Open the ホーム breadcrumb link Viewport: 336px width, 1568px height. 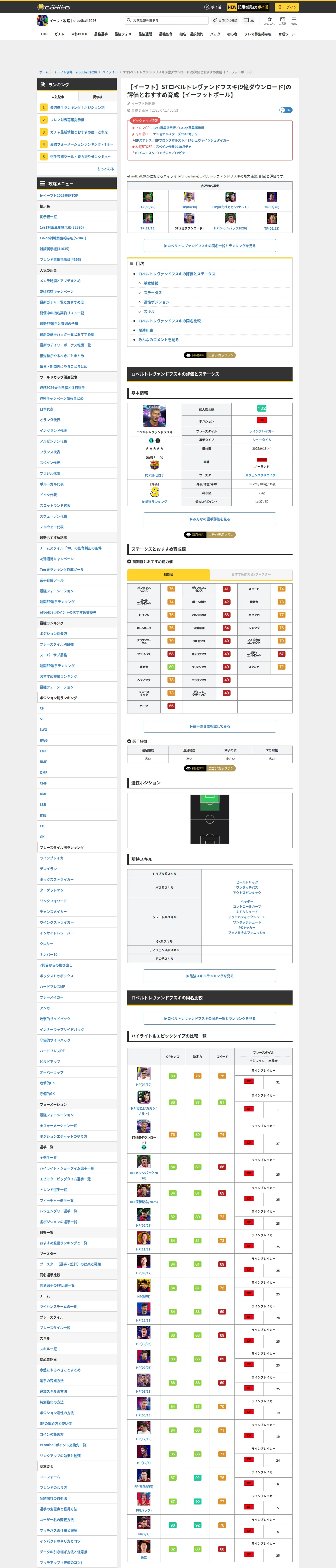tap(44, 72)
